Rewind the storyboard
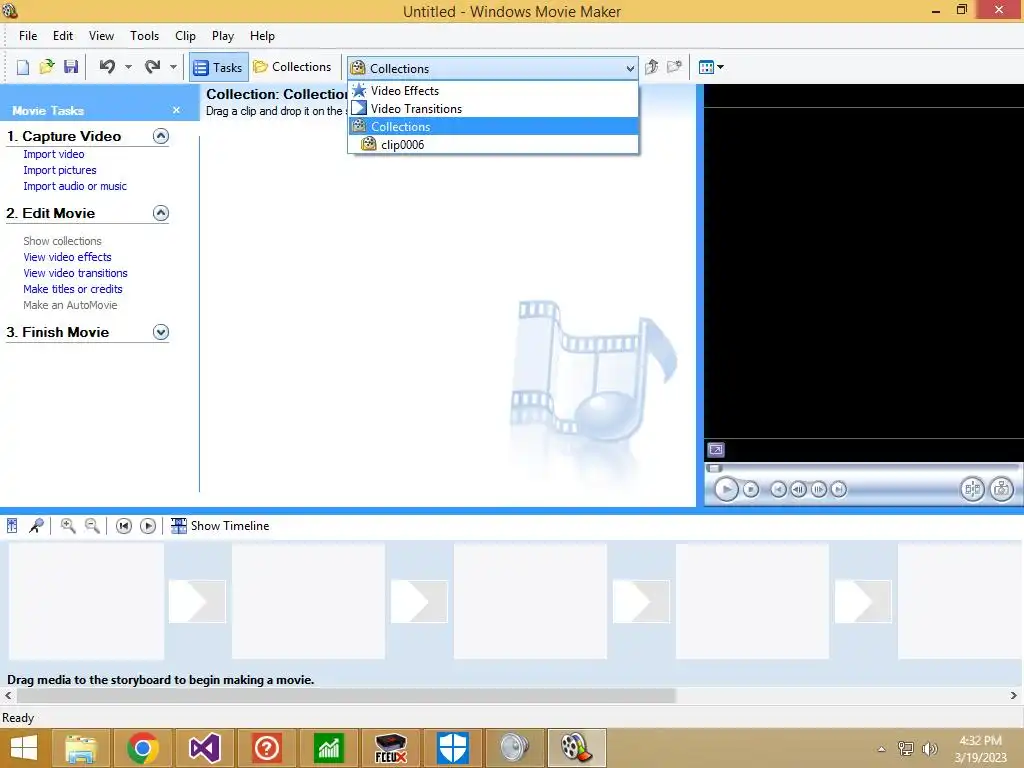This screenshot has width=1024, height=768. tap(123, 526)
